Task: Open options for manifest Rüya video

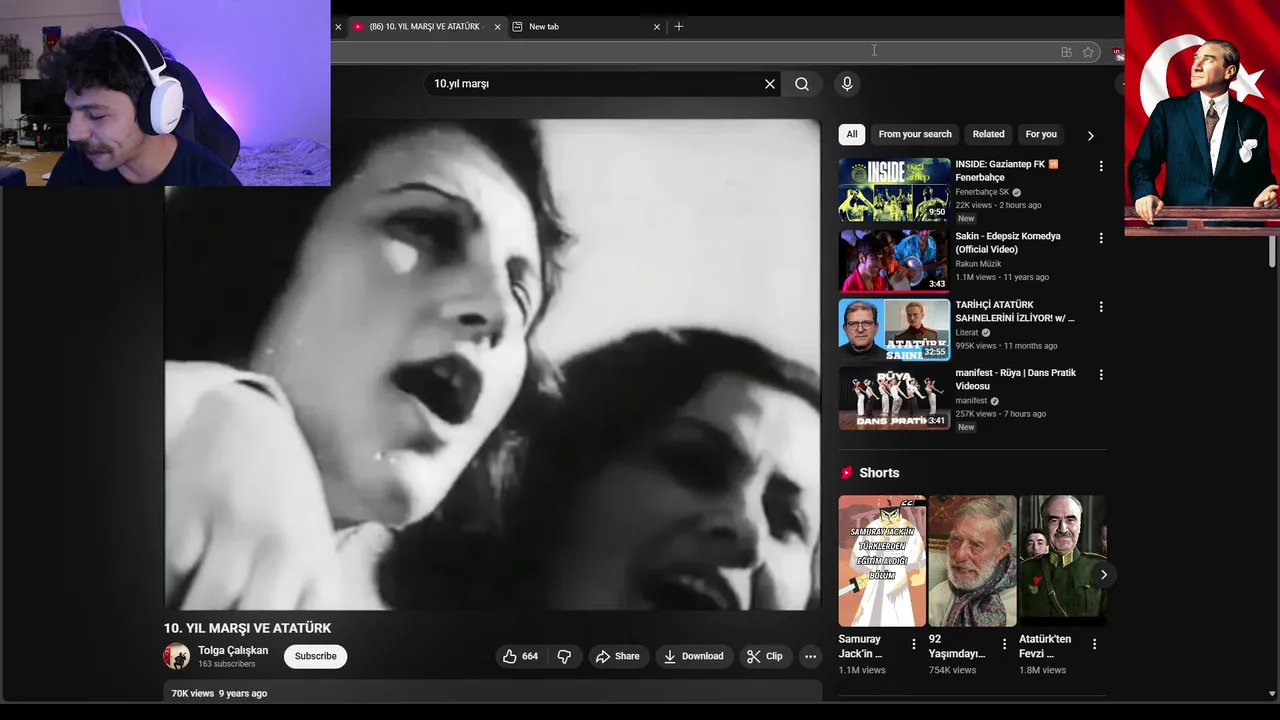Action: click(1101, 374)
